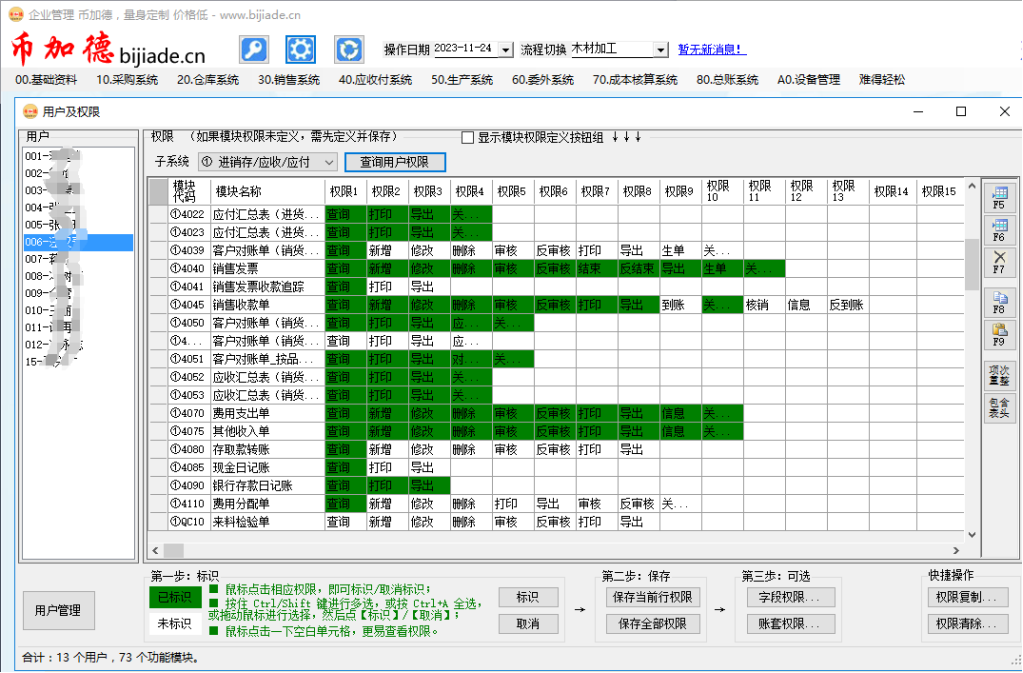Toggle 到账 permission in 销售收款单 row
The height and width of the screenshot is (673, 1023).
pos(680,305)
